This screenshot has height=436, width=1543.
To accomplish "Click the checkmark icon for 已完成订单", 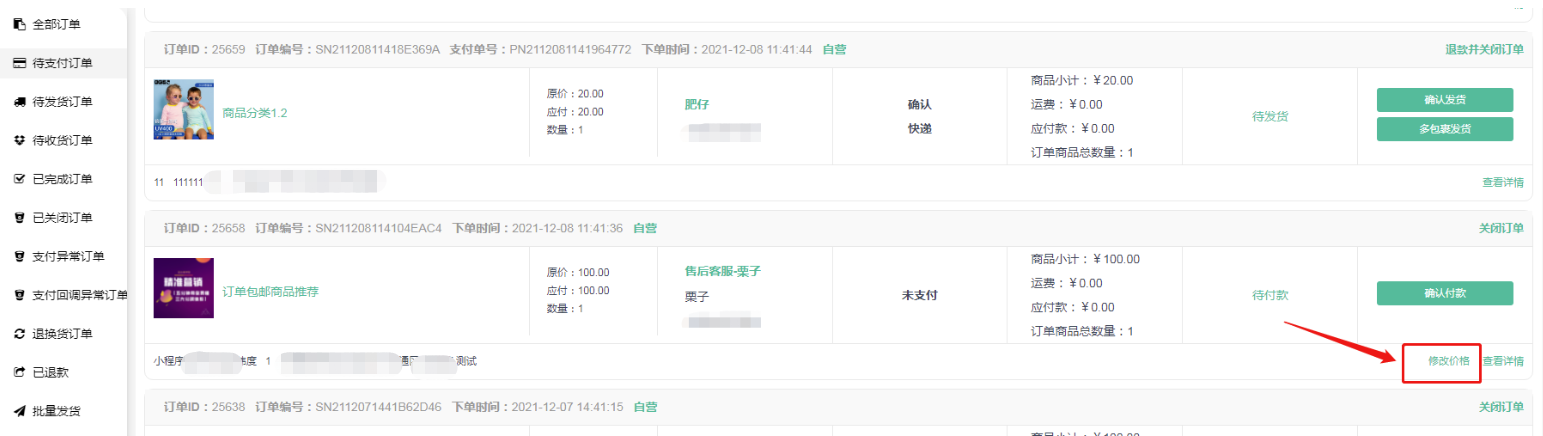I will point(19,179).
